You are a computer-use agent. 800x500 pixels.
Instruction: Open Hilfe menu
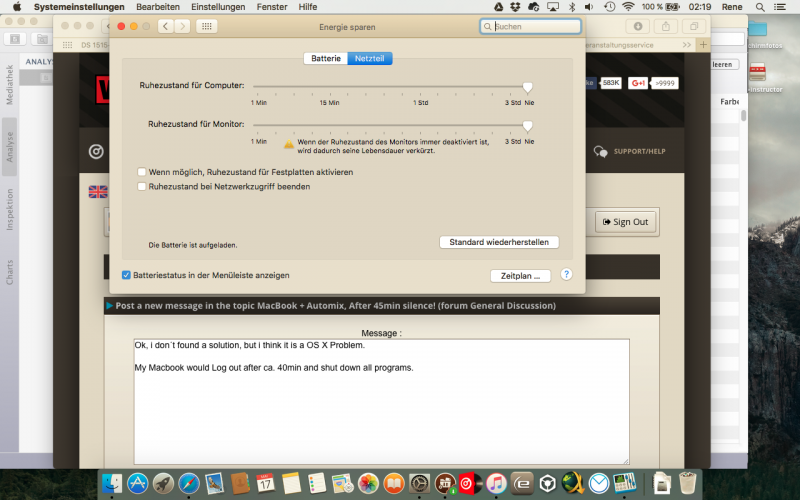[308, 7]
